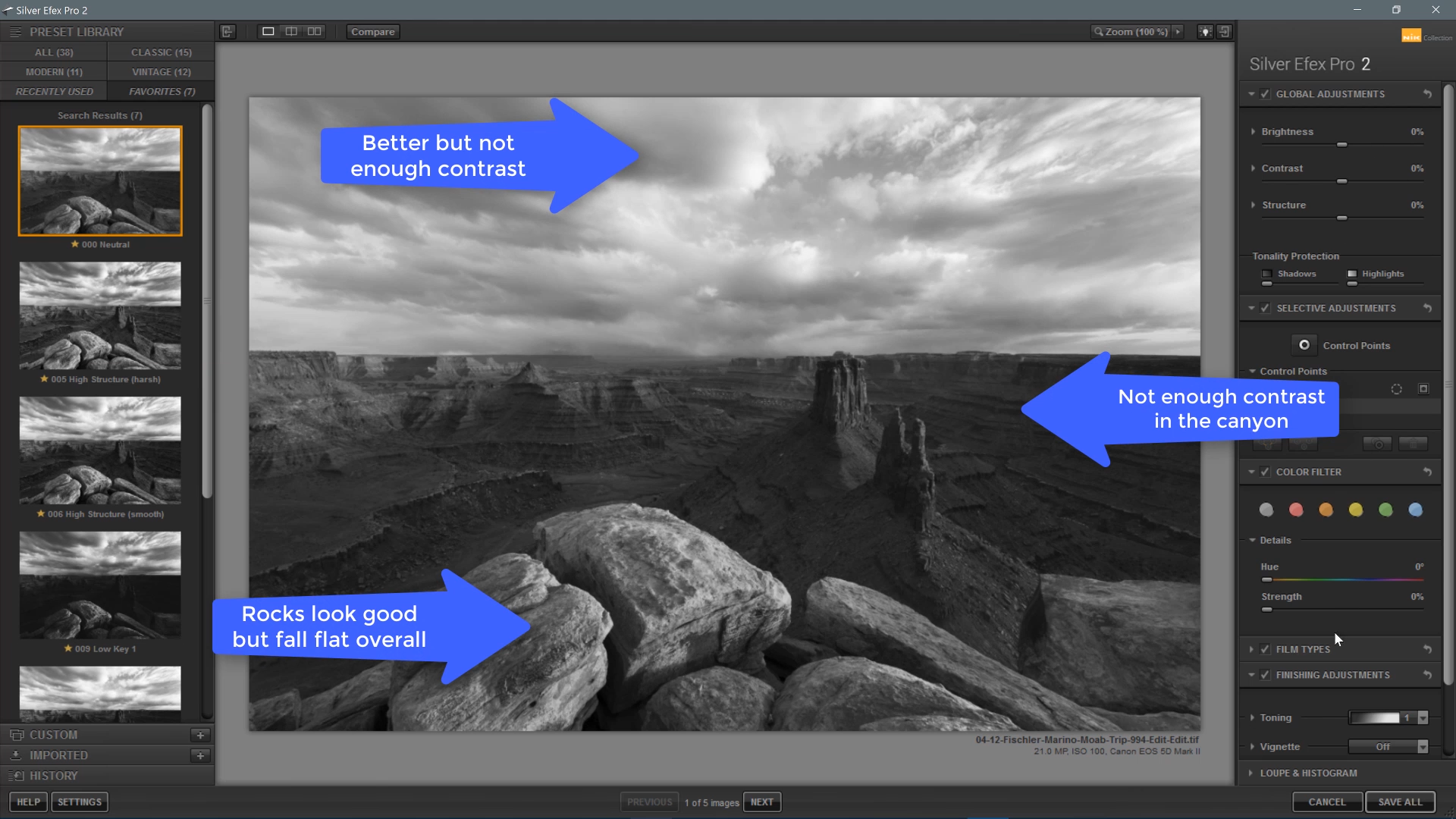Show CLASSIC (15) presets
This screenshot has height=819, width=1456.
(161, 52)
